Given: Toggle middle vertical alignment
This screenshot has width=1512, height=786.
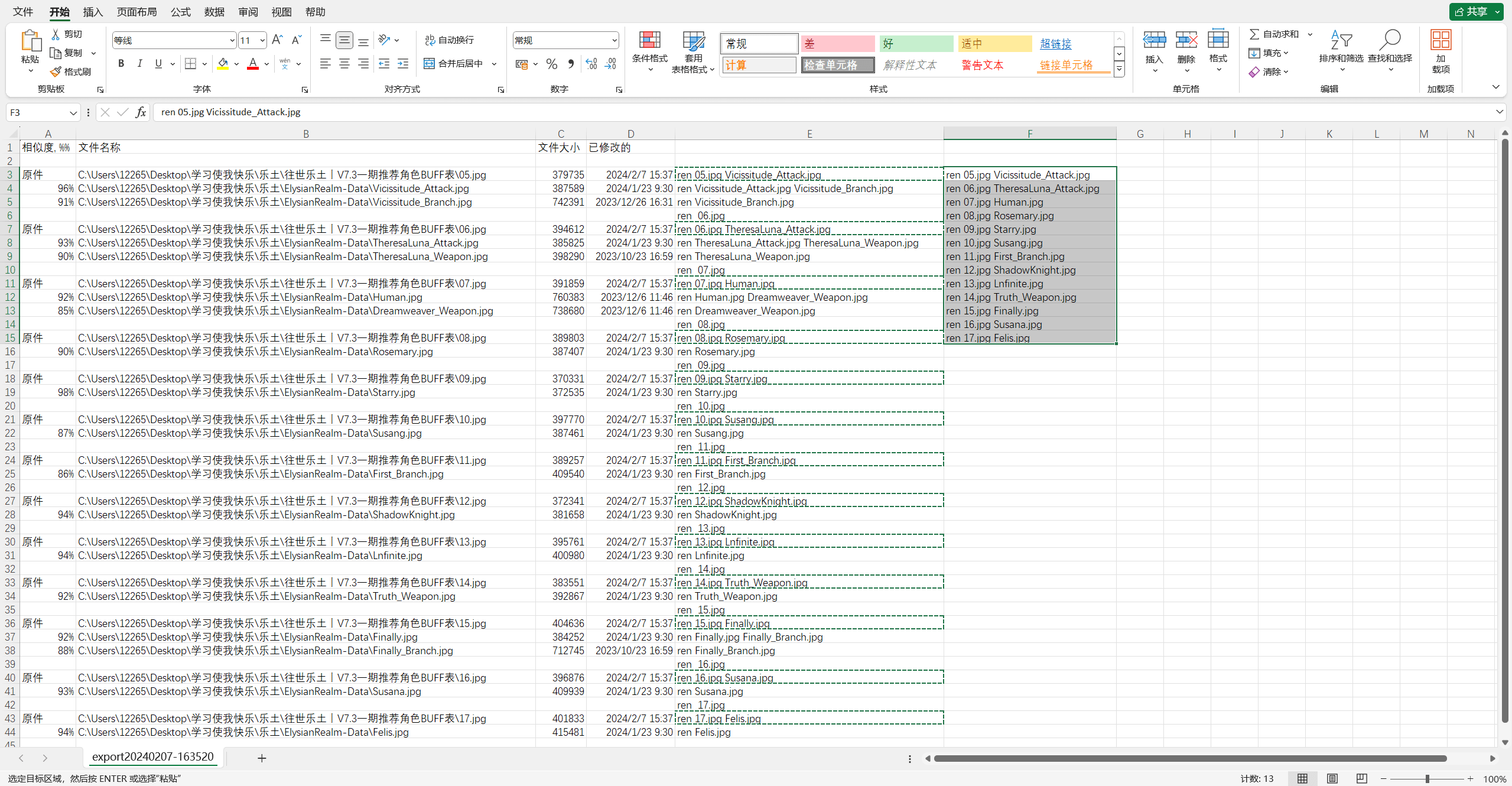Looking at the screenshot, I should (344, 40).
